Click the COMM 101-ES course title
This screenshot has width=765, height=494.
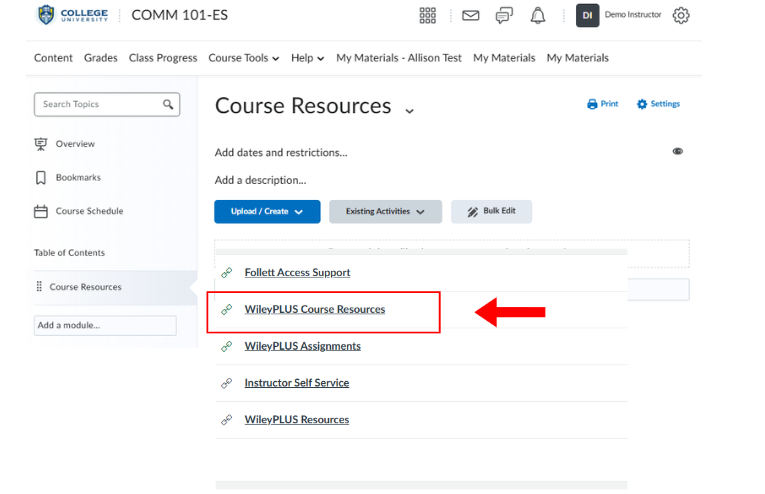tap(180, 15)
